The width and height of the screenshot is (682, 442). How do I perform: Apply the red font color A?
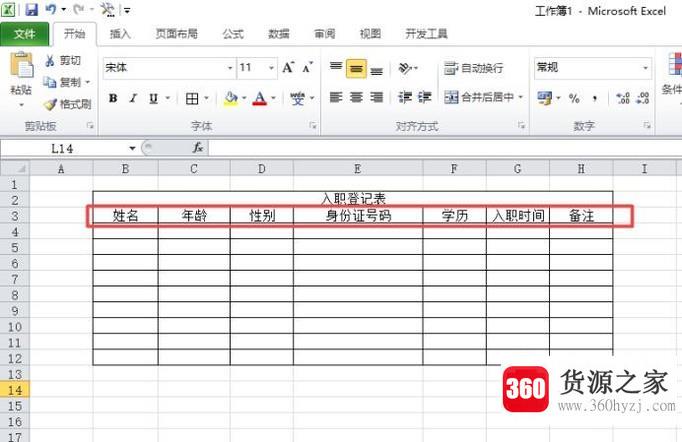click(x=260, y=99)
